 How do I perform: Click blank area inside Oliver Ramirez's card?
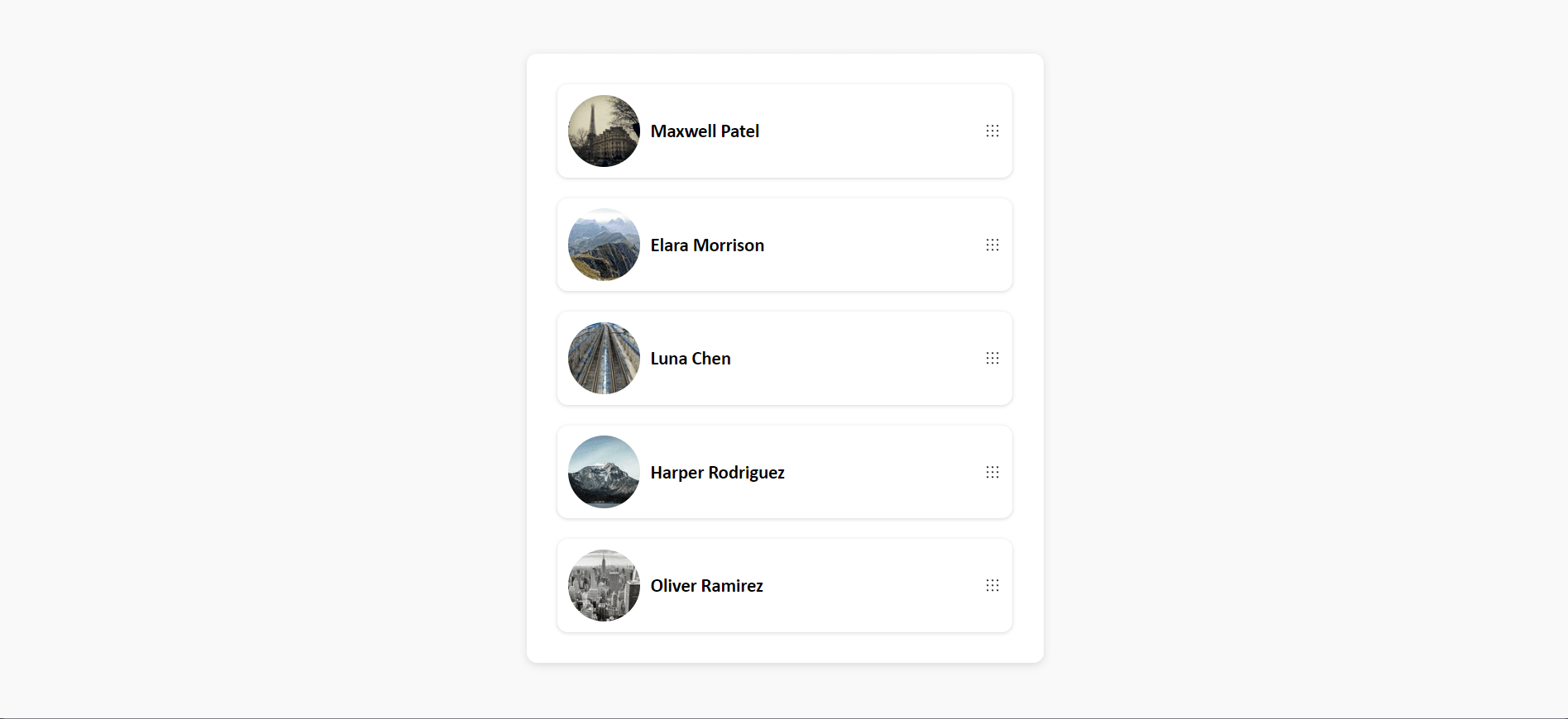click(x=868, y=585)
